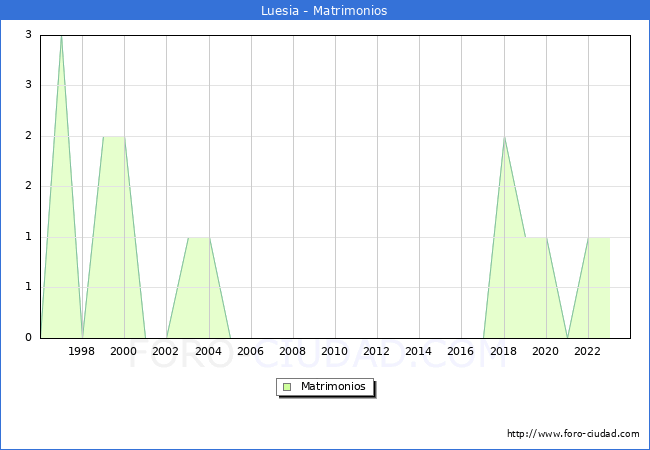Screen dimensions: 650x450
Task: Click the 2018 peak data point
Action: (x=504, y=137)
